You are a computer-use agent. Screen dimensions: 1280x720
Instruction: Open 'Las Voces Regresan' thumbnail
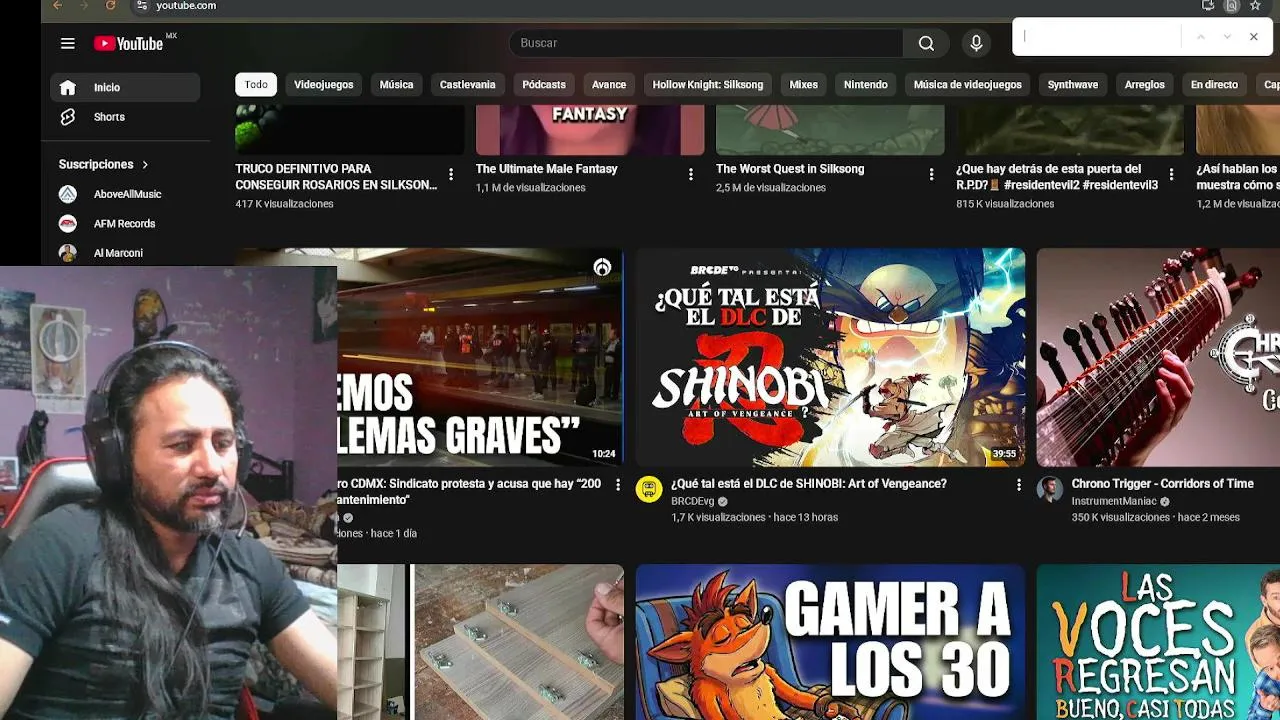click(x=1158, y=642)
